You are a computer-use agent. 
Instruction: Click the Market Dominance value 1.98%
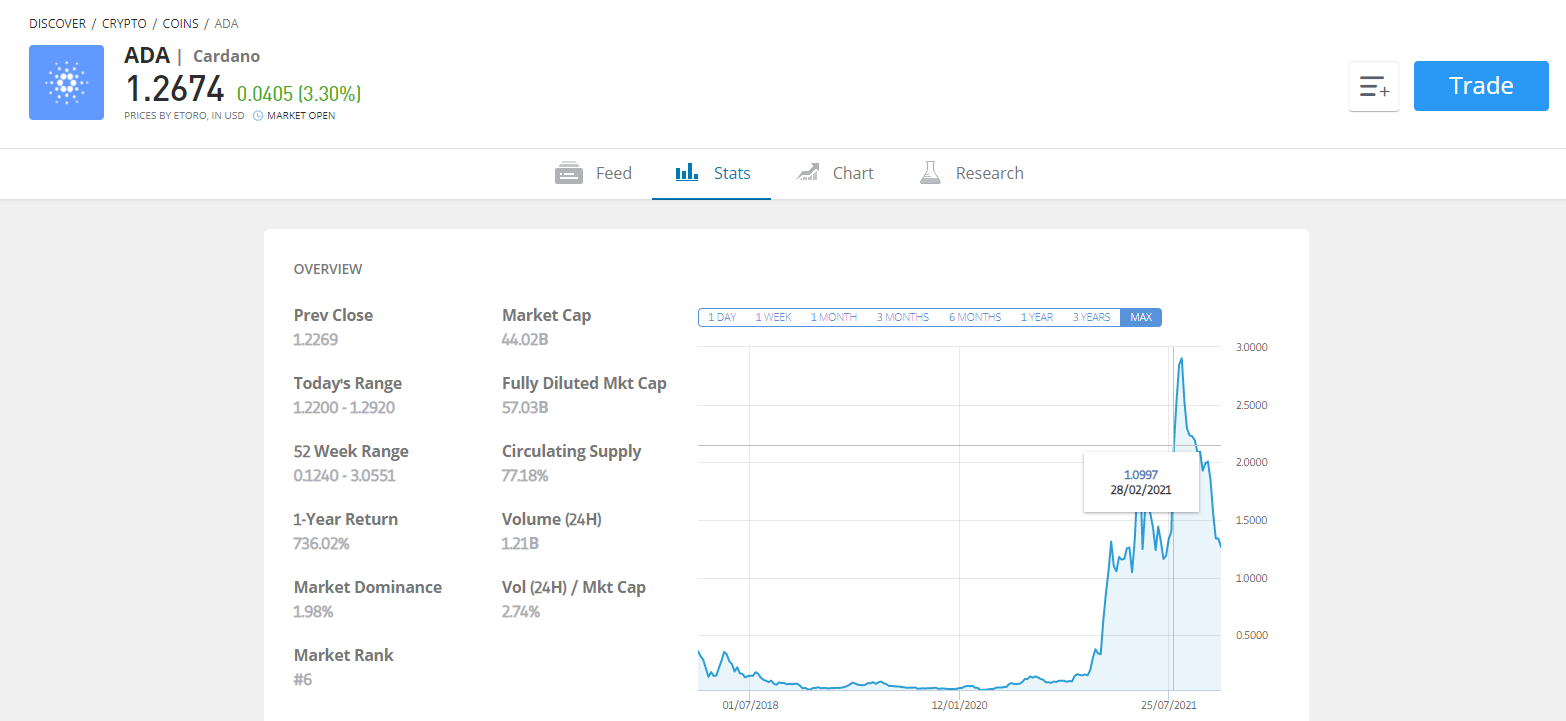(314, 611)
